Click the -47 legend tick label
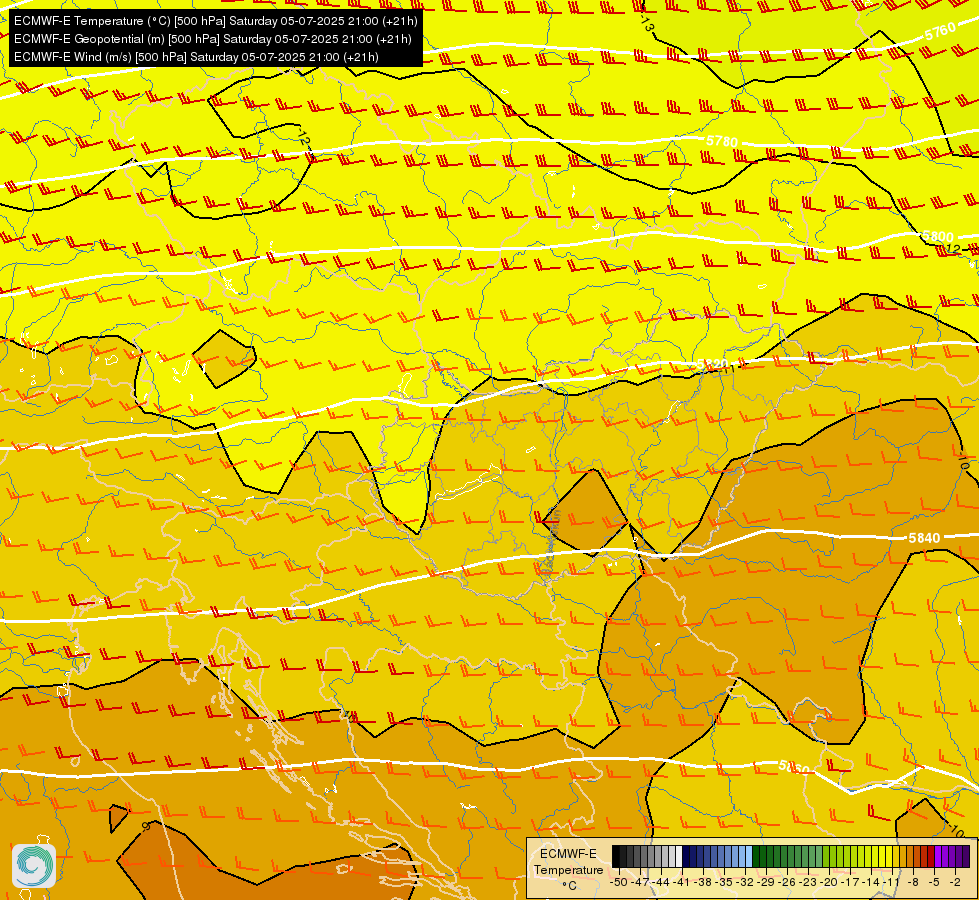This screenshot has width=979, height=900. pos(640,883)
